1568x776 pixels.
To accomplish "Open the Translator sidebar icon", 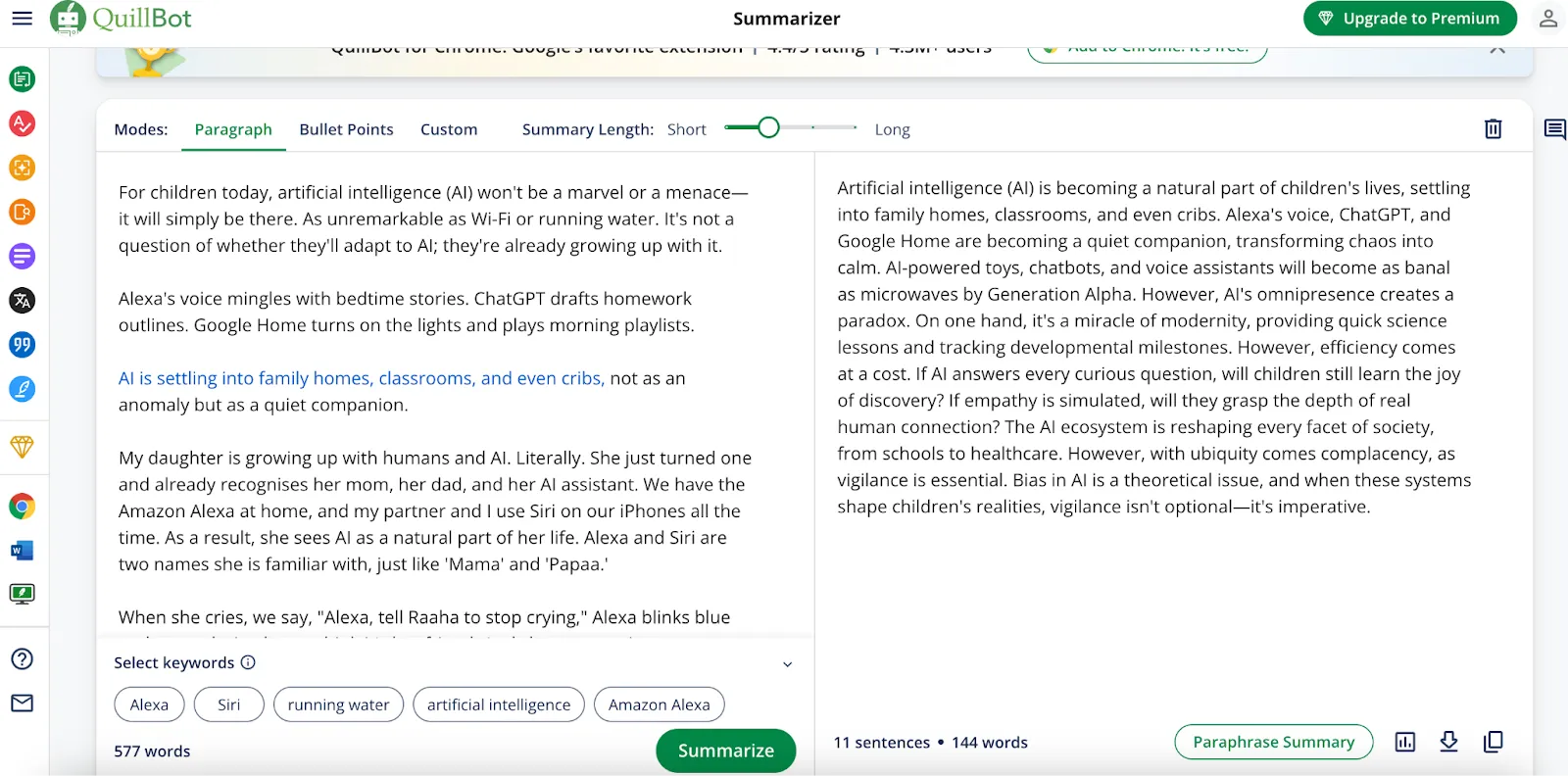I will coord(22,300).
